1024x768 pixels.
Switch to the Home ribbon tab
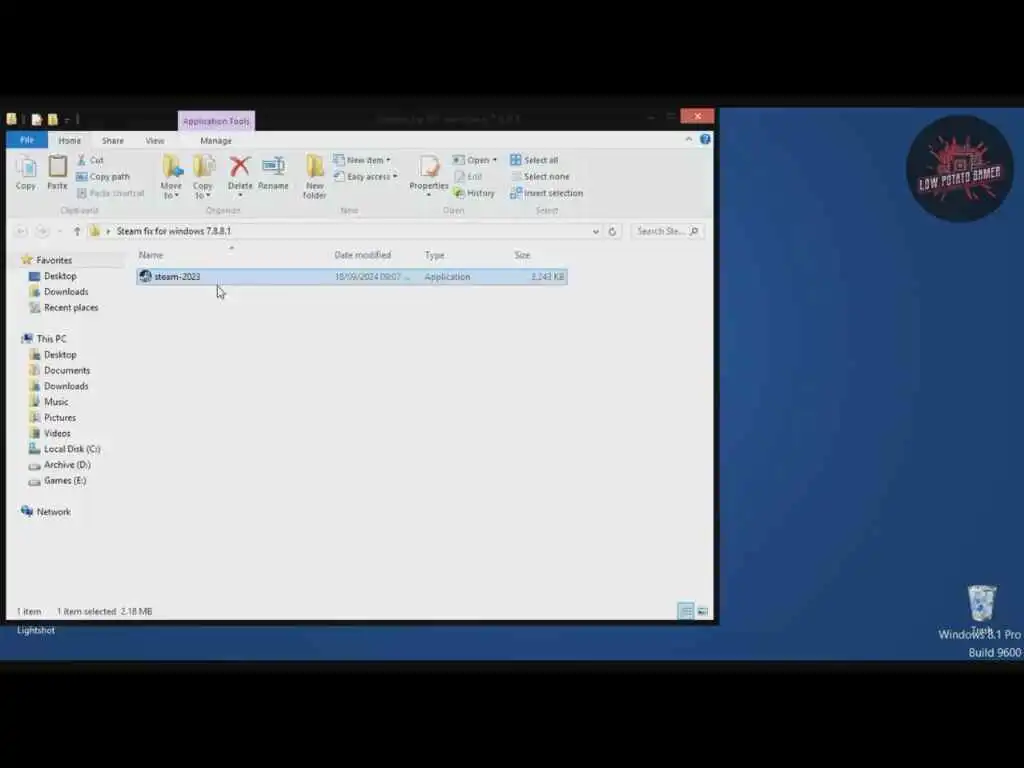click(69, 140)
